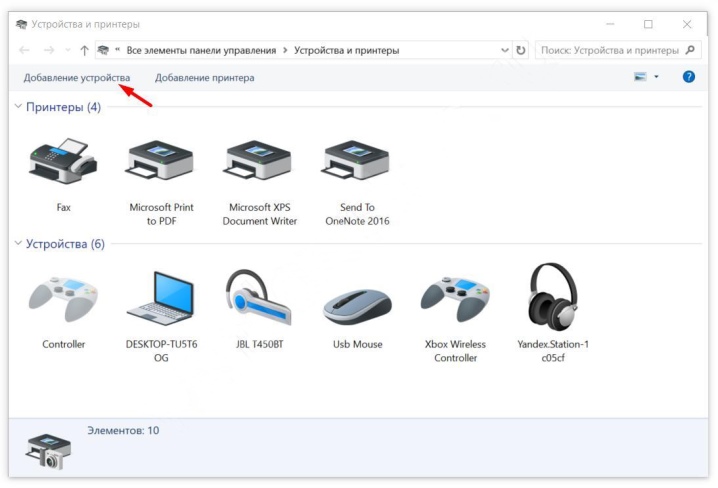
Task: Select the DESKTOP-TU5T6OG laptop device
Action: (161, 298)
